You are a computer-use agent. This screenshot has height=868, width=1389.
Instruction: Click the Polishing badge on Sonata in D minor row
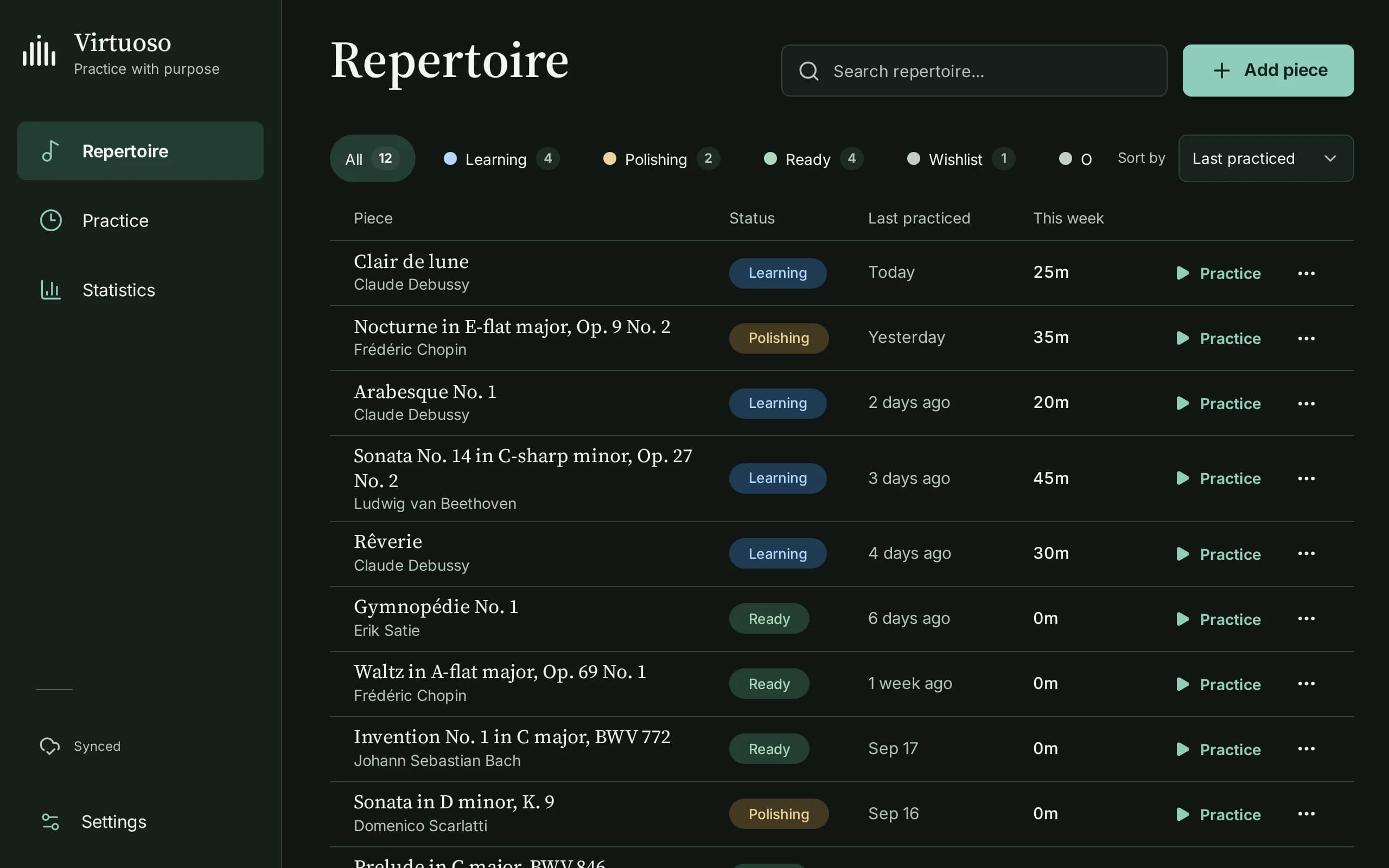coord(779,814)
